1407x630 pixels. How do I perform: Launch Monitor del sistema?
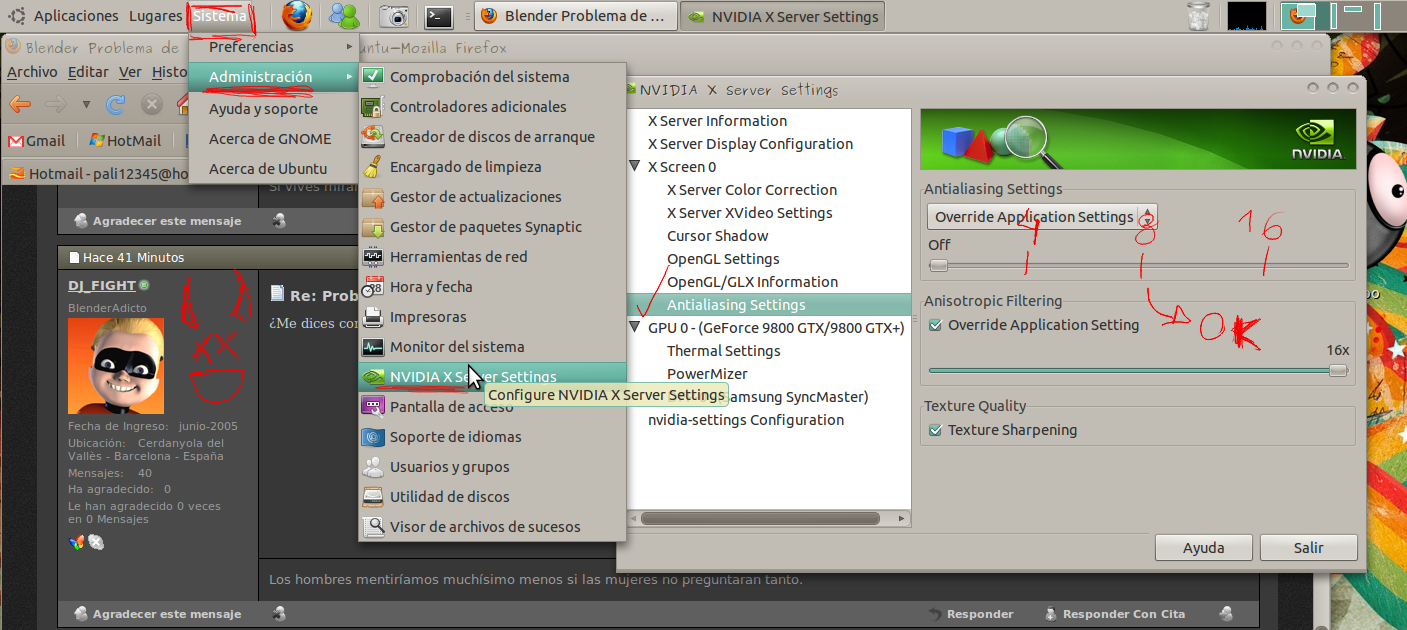click(x=492, y=347)
